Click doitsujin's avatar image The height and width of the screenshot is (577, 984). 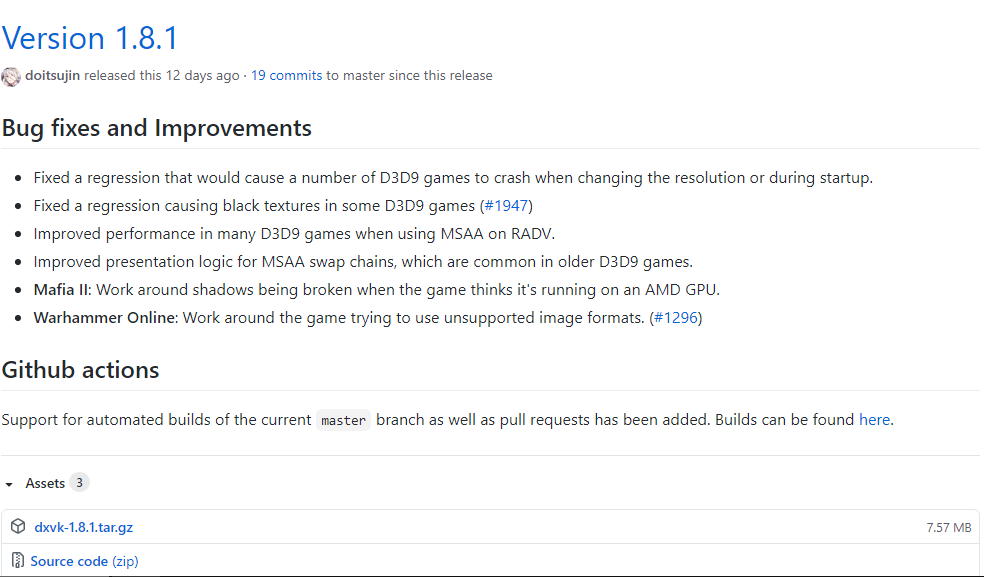pos(11,76)
